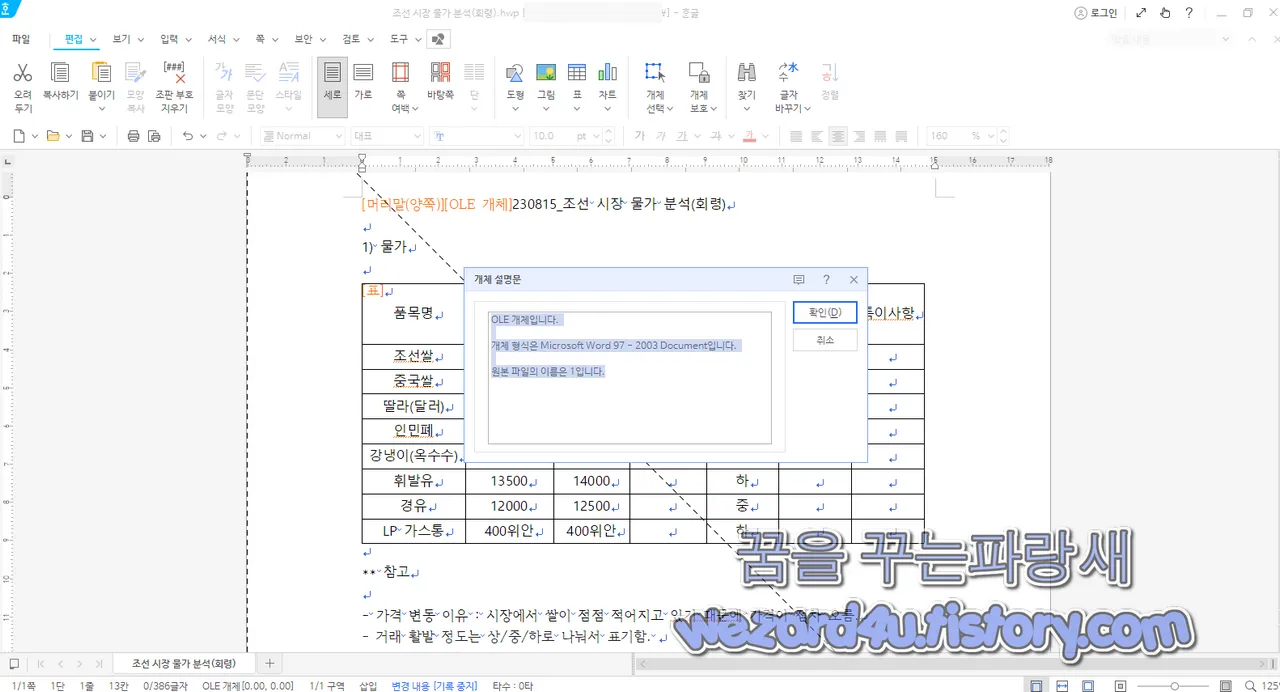This screenshot has width=1280, height=692.
Task: Click the icon right of 도구 menu
Action: 438,39
